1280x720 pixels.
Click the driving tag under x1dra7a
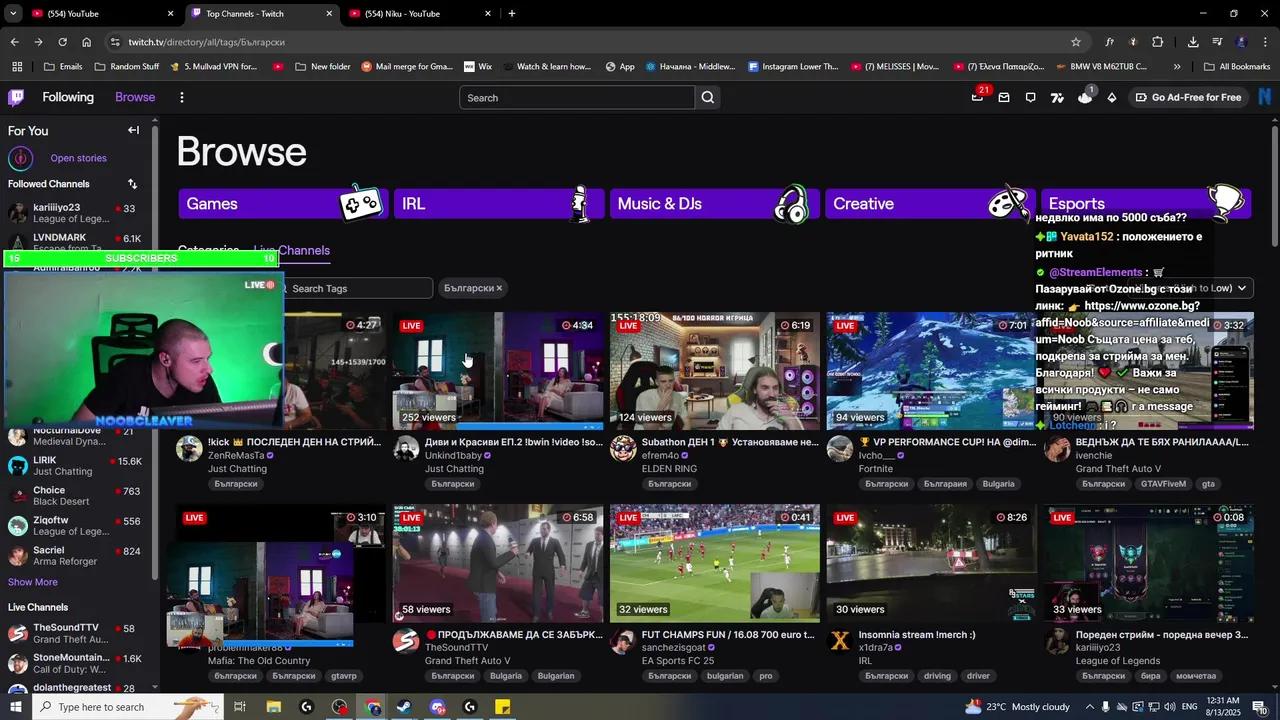pos(937,676)
